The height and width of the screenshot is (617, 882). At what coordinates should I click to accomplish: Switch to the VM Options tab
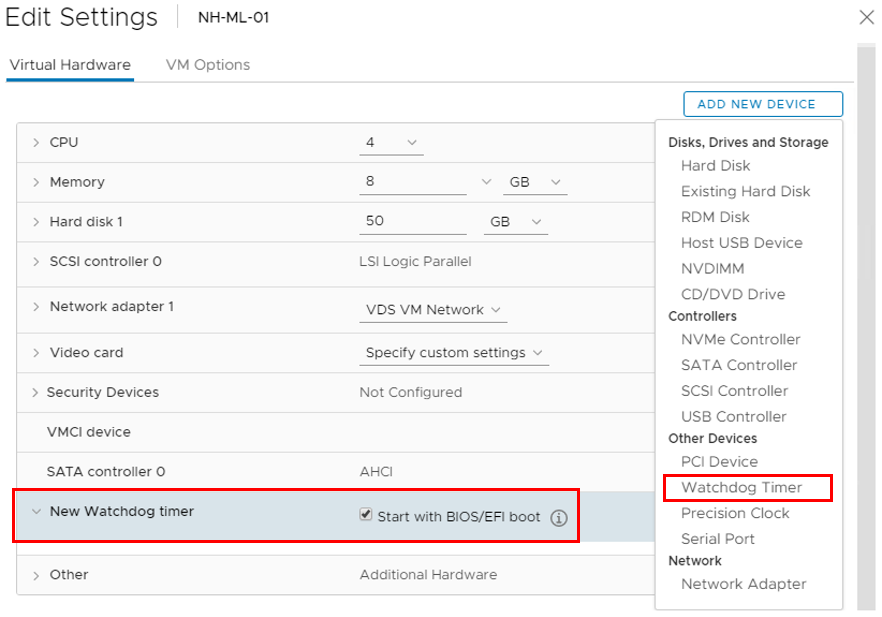(208, 65)
